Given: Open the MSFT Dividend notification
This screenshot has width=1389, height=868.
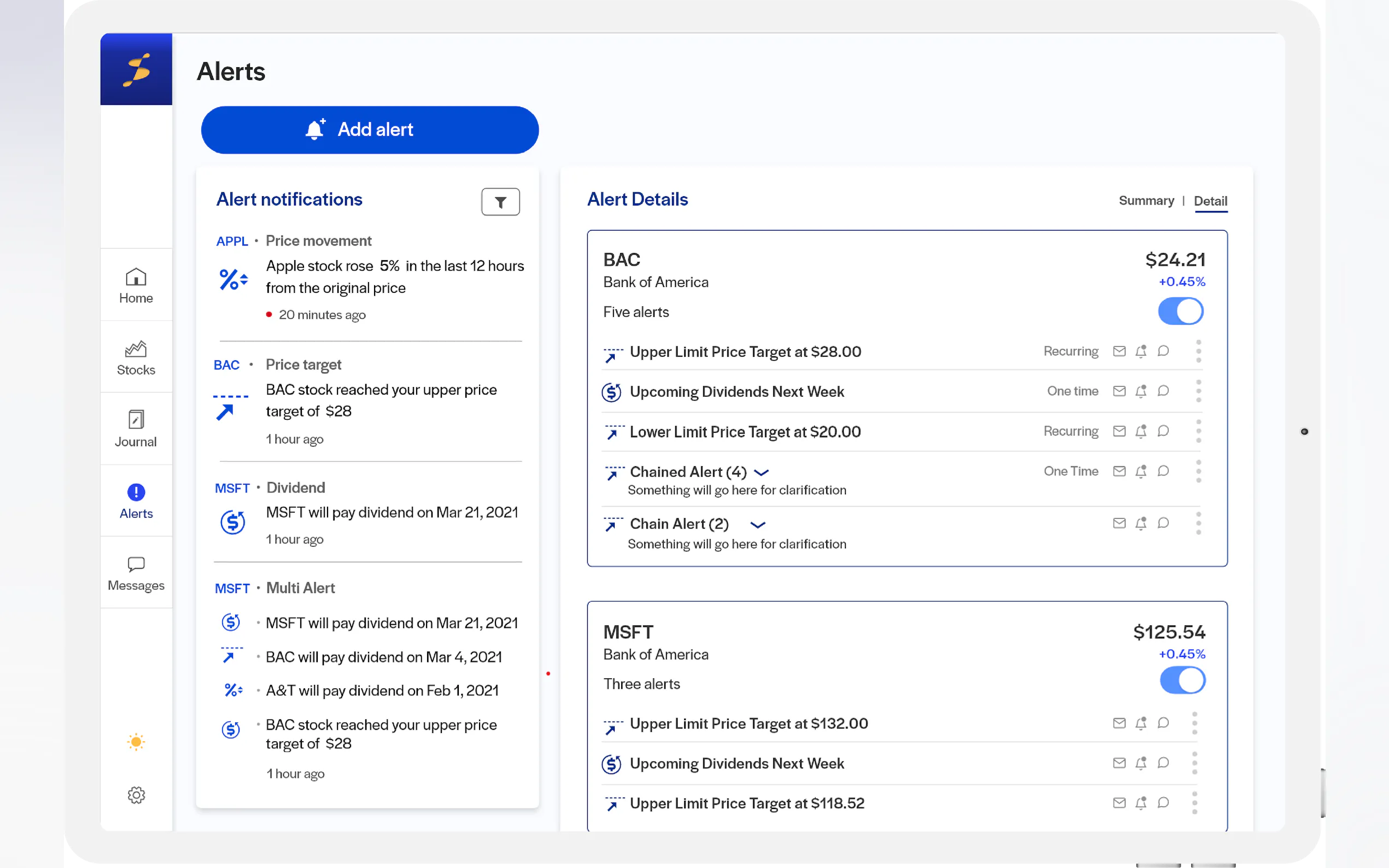Looking at the screenshot, I should point(392,512).
